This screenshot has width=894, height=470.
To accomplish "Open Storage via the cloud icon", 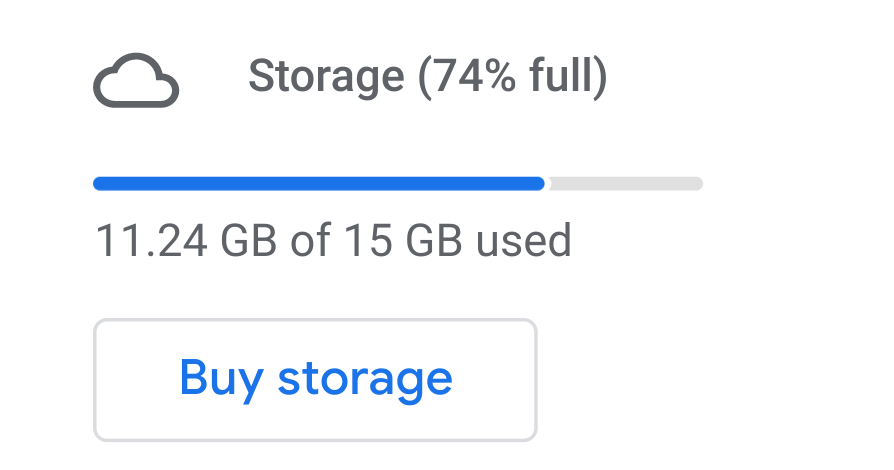I will (x=136, y=81).
